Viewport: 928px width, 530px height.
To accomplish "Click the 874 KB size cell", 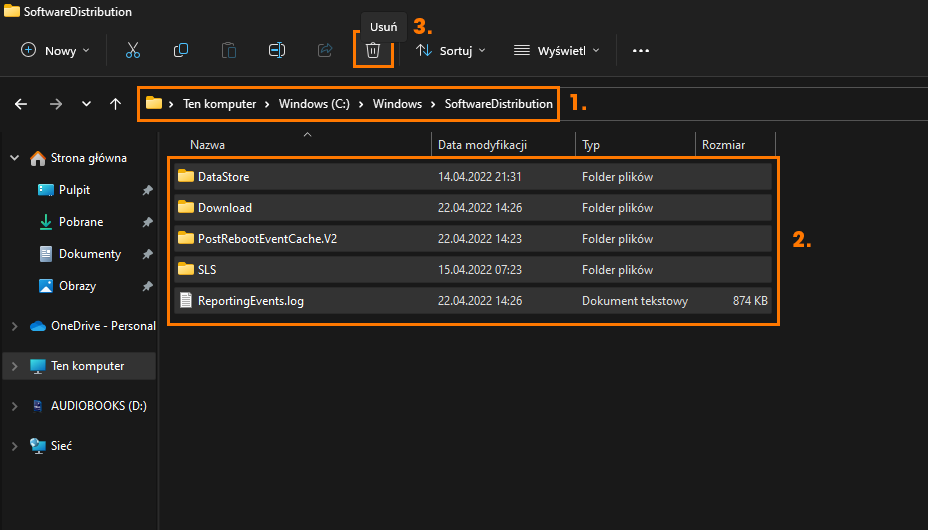I will click(x=750, y=300).
